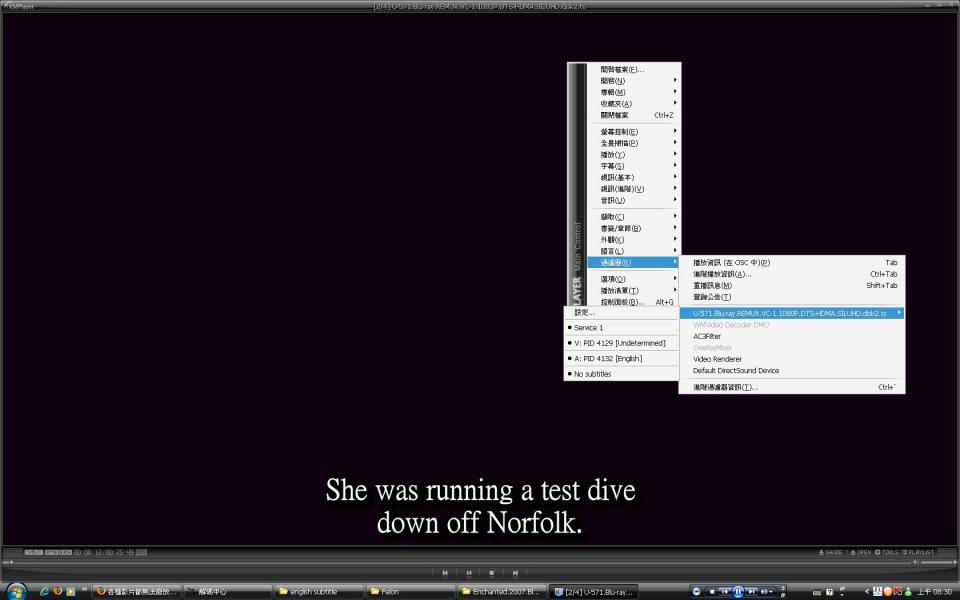Click the speaker icon beside the volume slider
Screen dimensions: 960x600
pos(915,561)
